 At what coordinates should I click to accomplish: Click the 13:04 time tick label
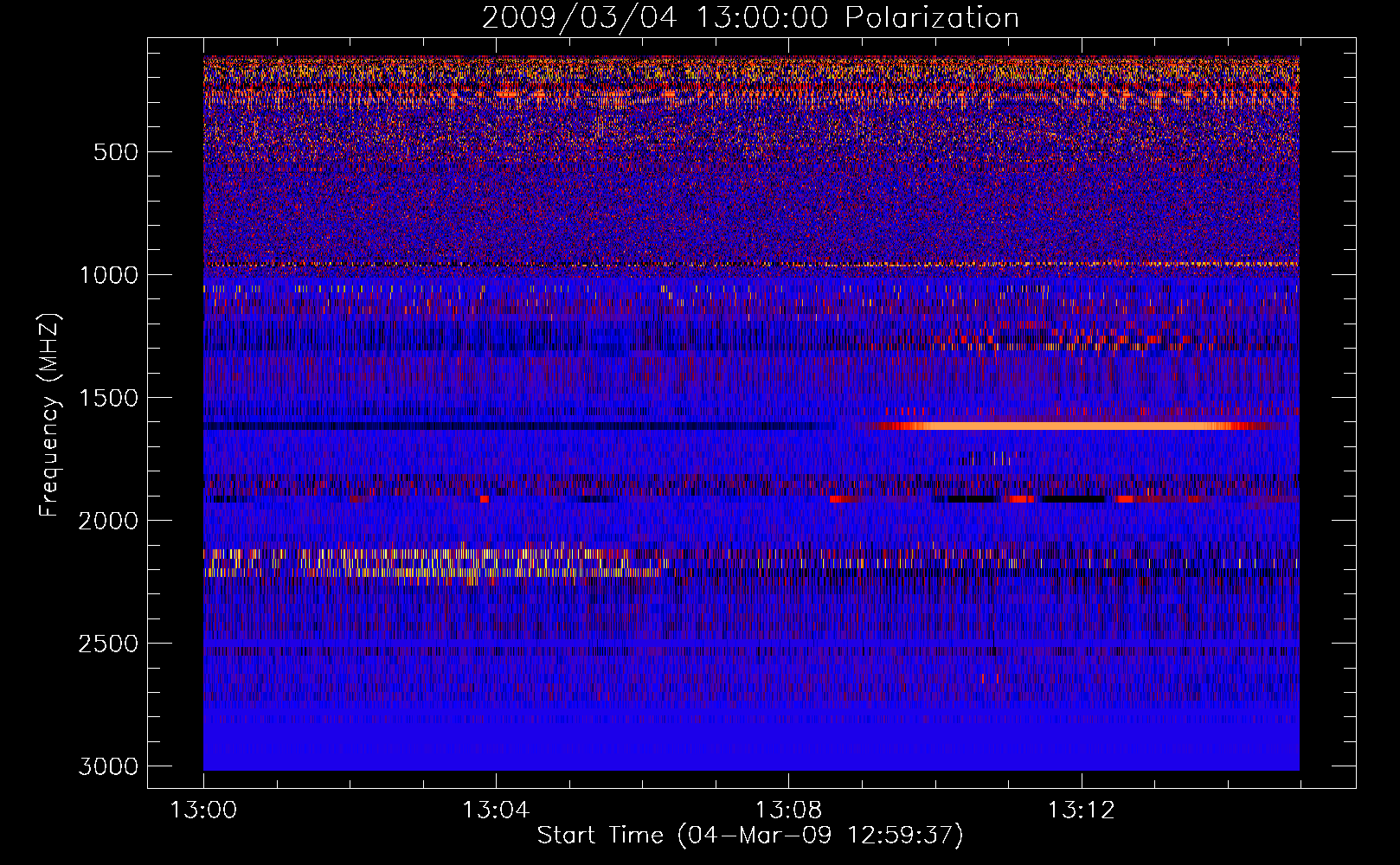(496, 811)
